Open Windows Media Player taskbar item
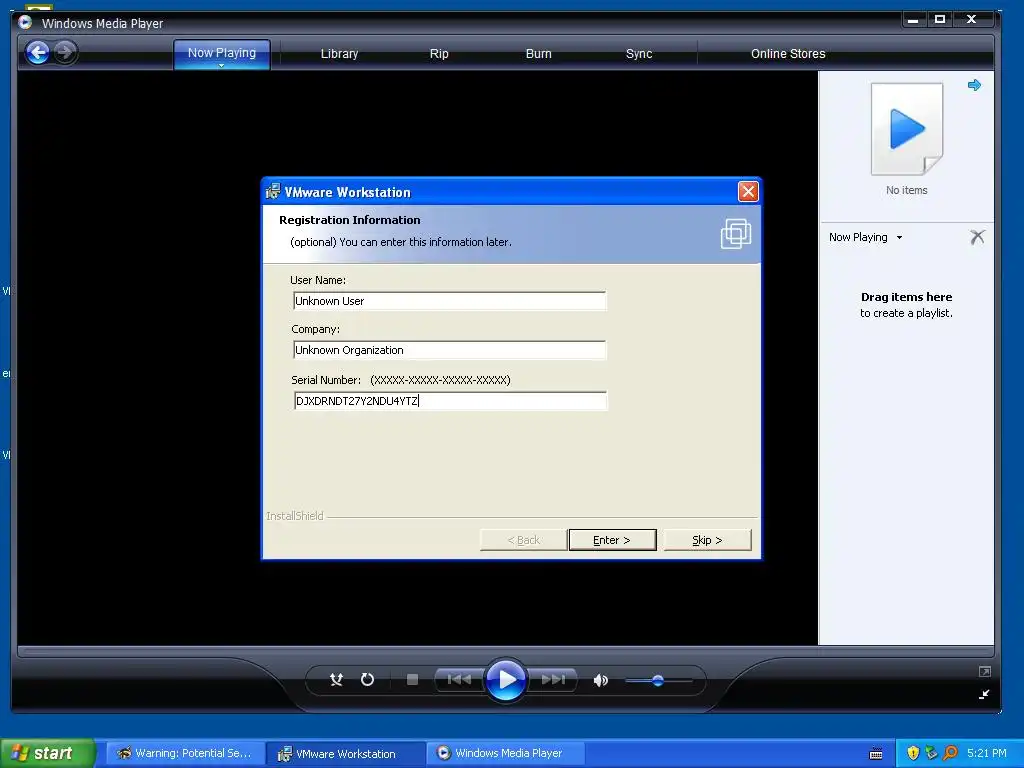This screenshot has height=768, width=1024. point(505,753)
